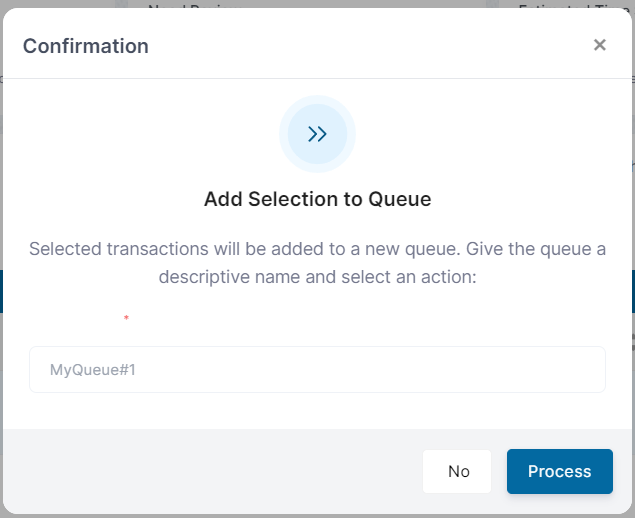Close the Confirmation dialog with the X

(599, 45)
